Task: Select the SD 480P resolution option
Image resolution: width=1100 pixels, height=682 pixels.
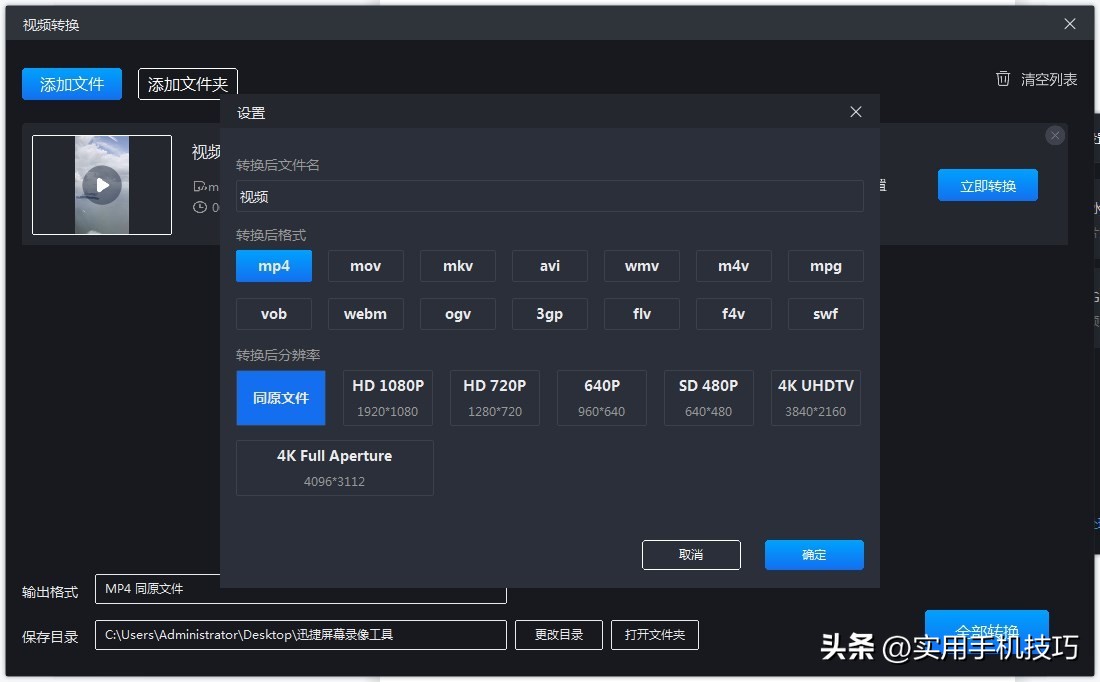Action: 708,397
